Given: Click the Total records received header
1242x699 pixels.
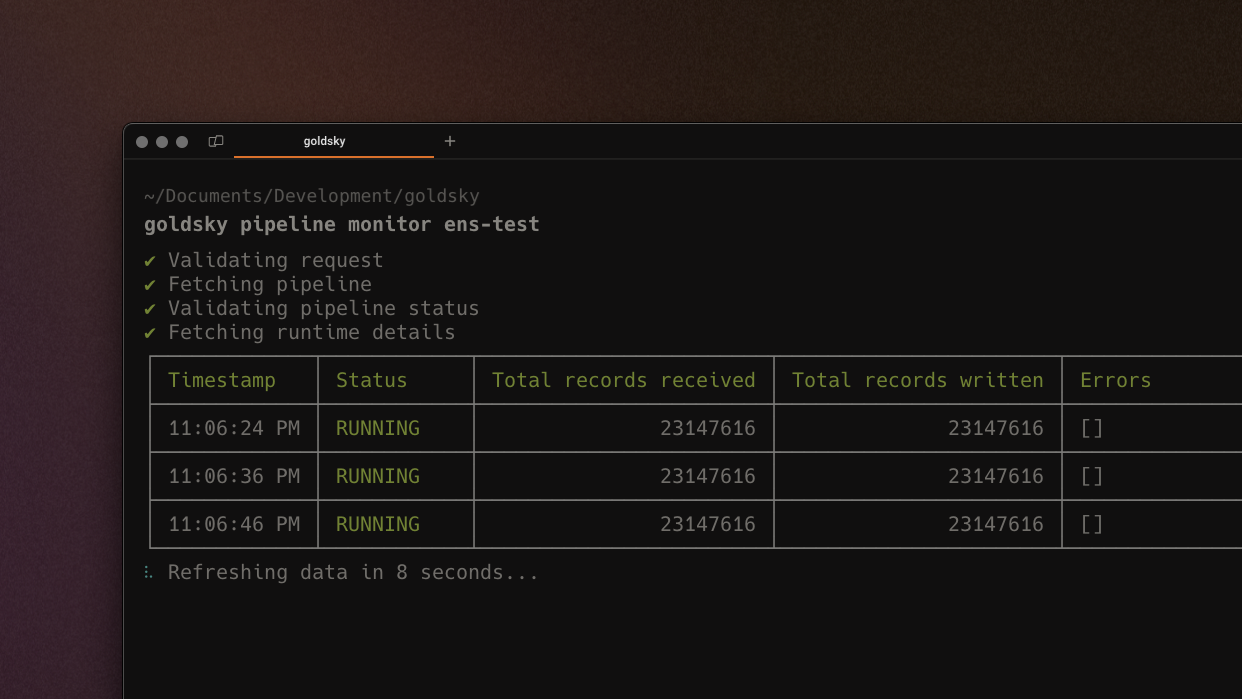Looking at the screenshot, I should coord(624,380).
